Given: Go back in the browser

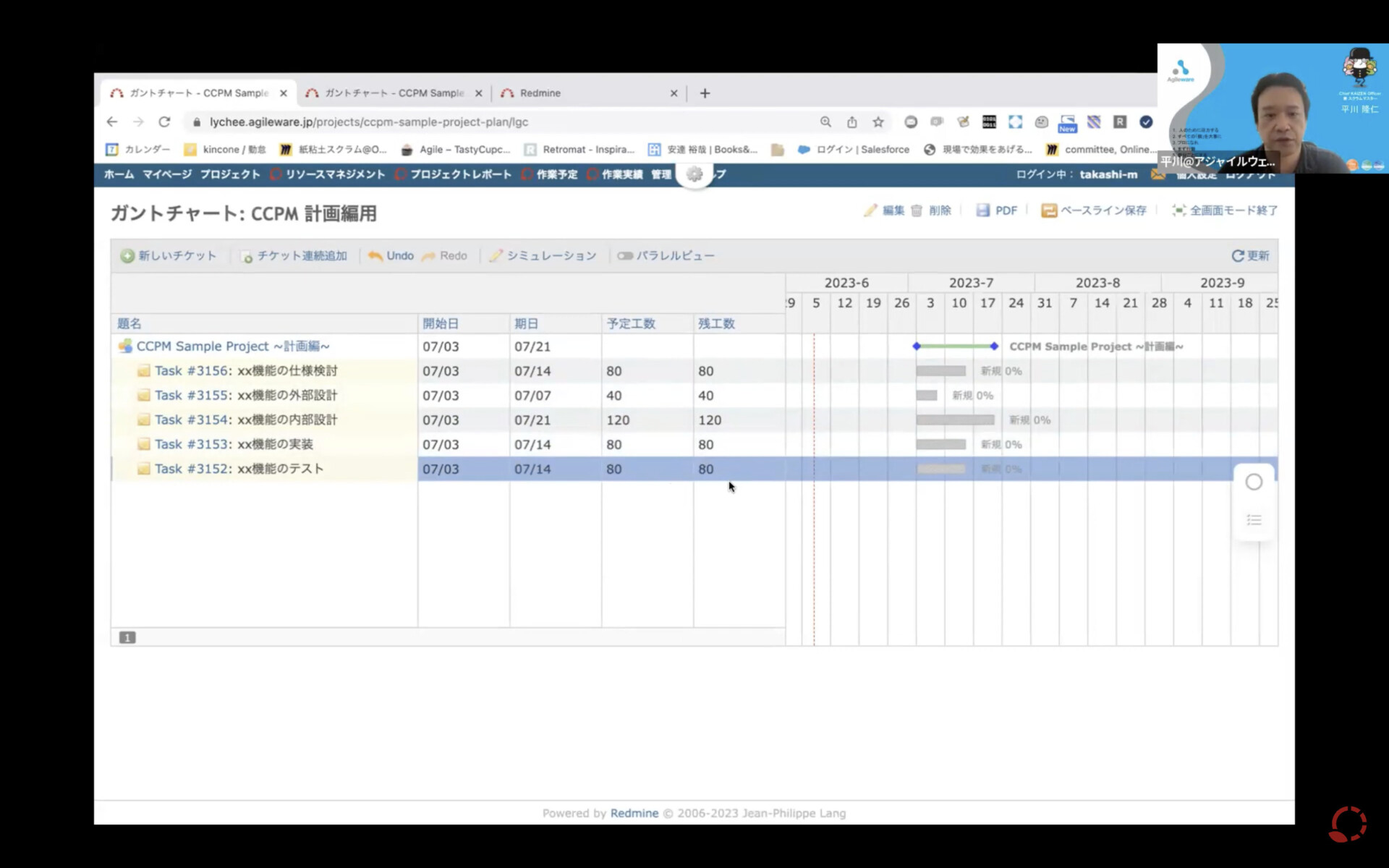Looking at the screenshot, I should (112, 122).
